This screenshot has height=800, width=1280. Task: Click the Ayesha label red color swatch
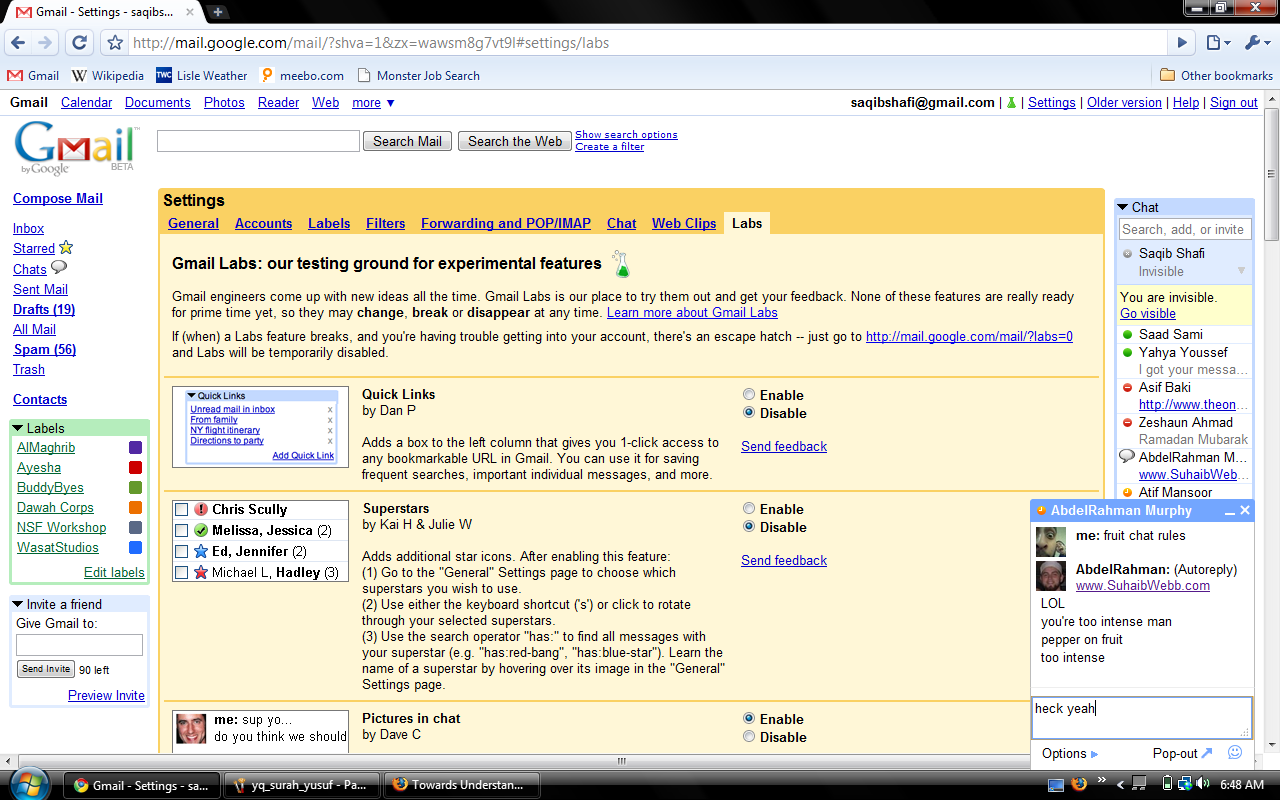[135, 467]
